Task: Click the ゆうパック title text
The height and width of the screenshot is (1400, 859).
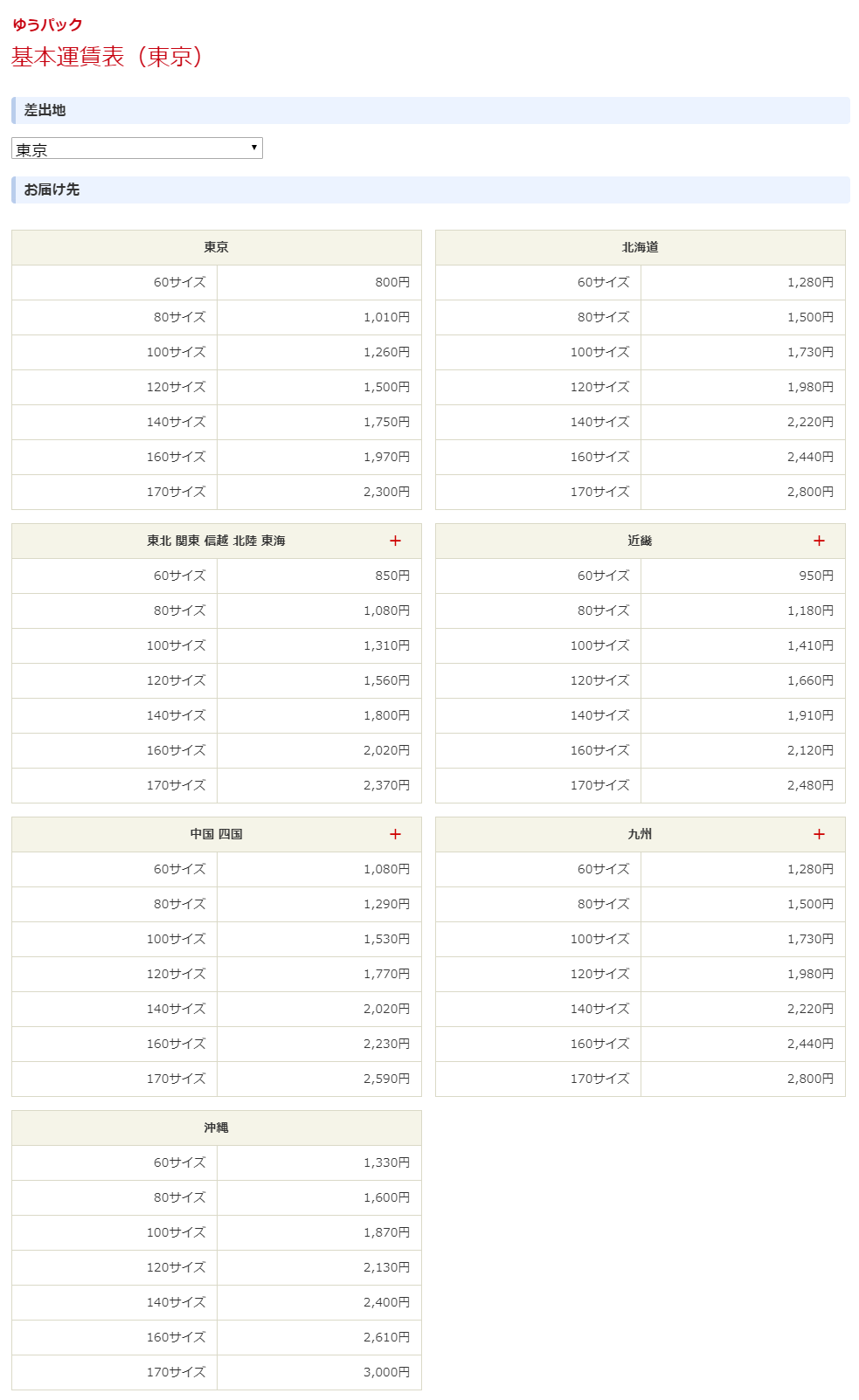Action: [47, 24]
